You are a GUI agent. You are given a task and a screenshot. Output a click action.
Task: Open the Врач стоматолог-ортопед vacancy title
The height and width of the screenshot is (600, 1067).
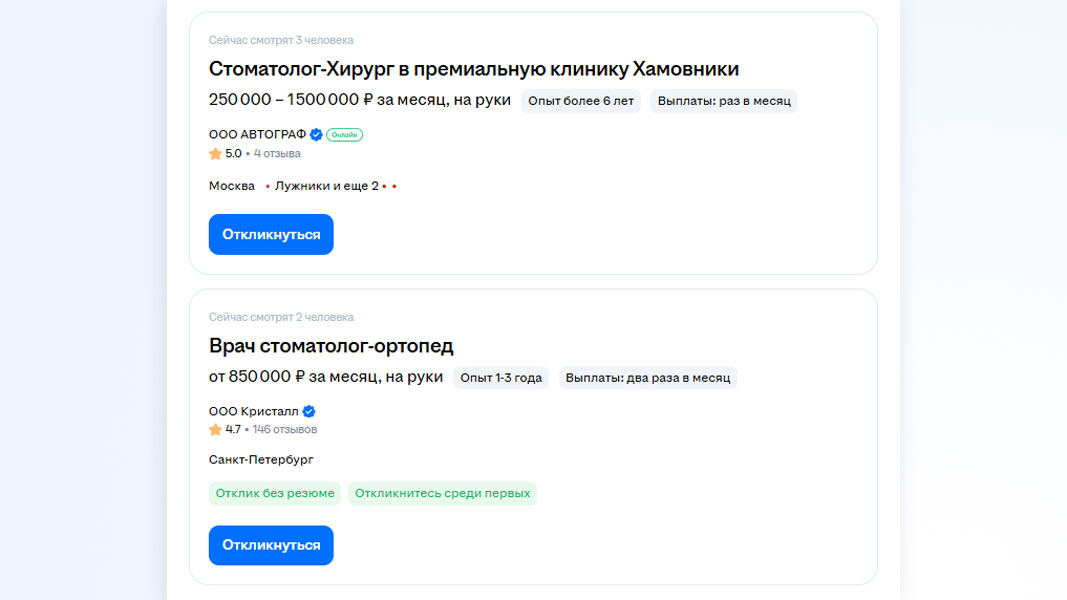click(331, 346)
